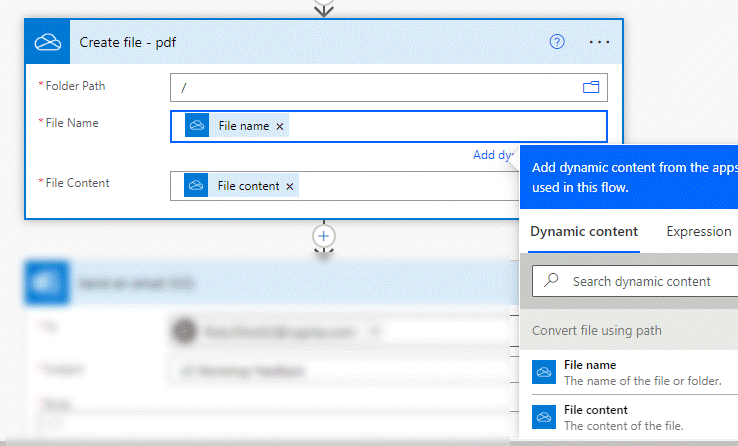Insert a new step with the plus button
This screenshot has width=738, height=446.
coord(323,236)
